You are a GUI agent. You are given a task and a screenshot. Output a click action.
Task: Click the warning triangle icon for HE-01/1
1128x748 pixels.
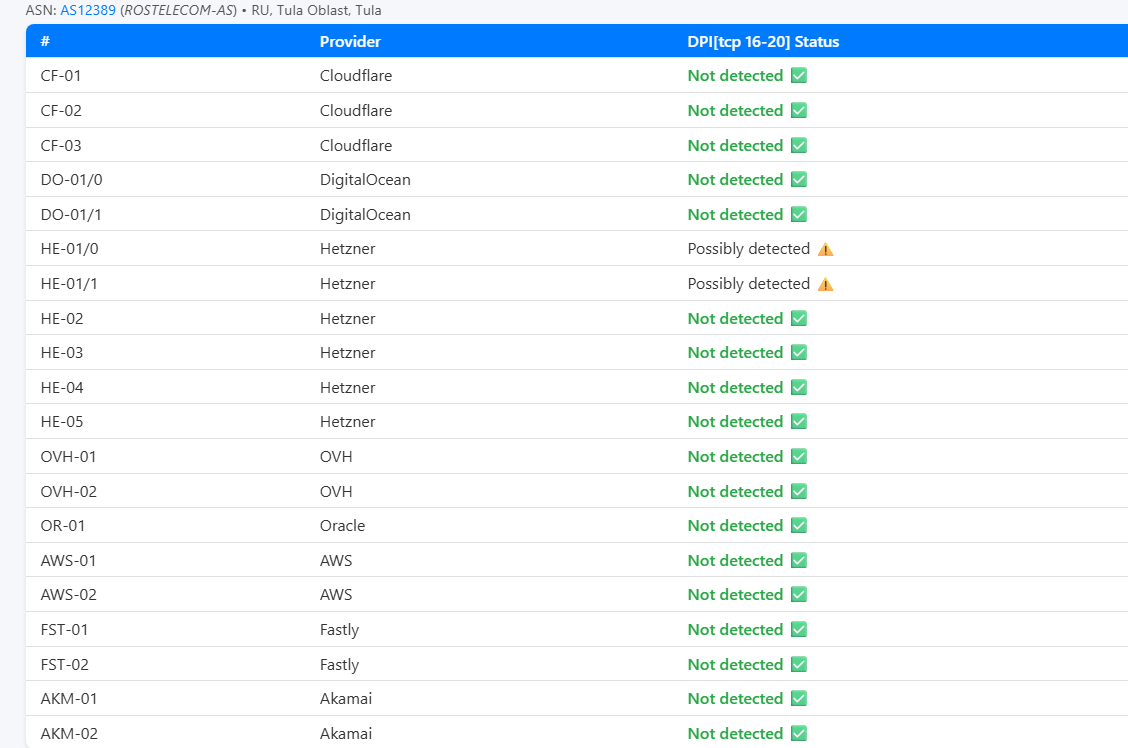coord(825,284)
